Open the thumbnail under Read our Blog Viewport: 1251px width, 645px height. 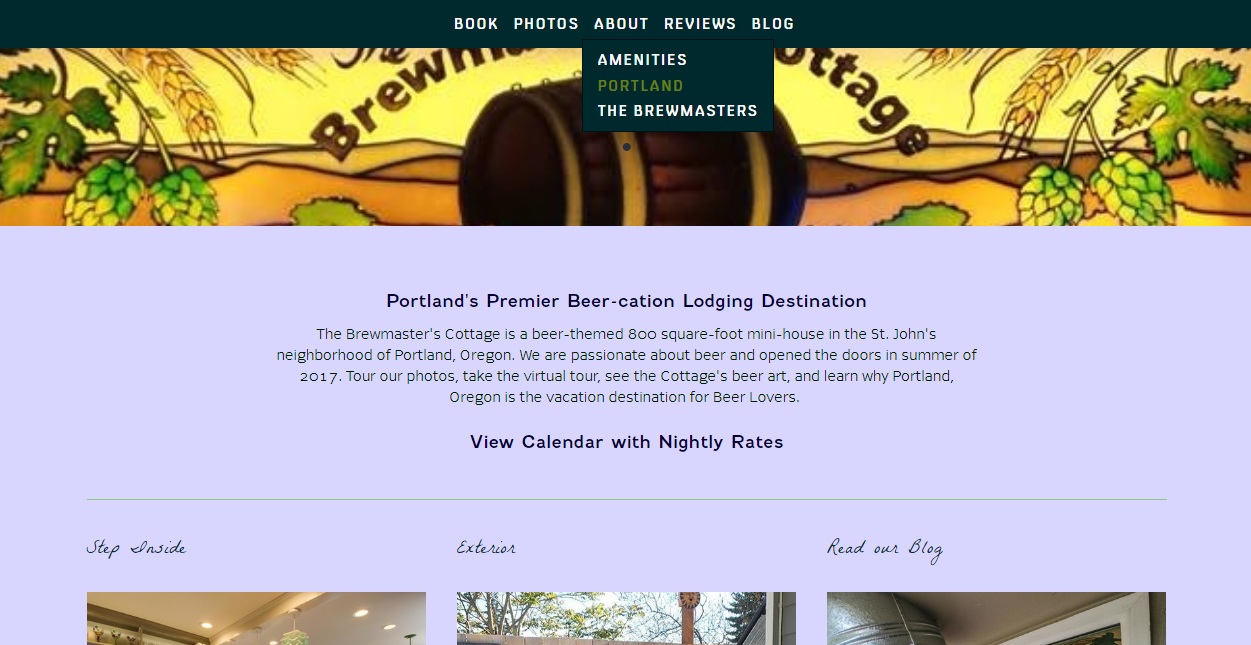click(996, 618)
